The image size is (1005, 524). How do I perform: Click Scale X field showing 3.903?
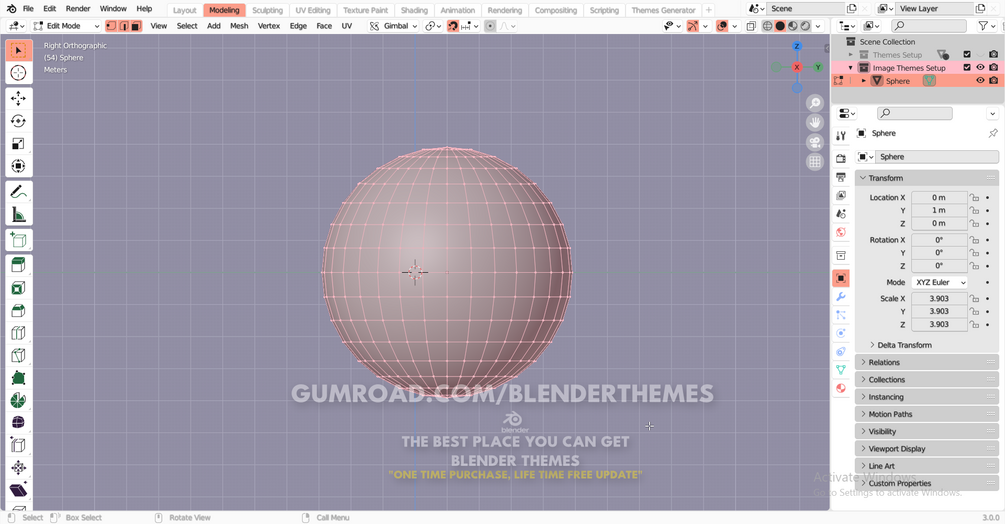click(939, 299)
